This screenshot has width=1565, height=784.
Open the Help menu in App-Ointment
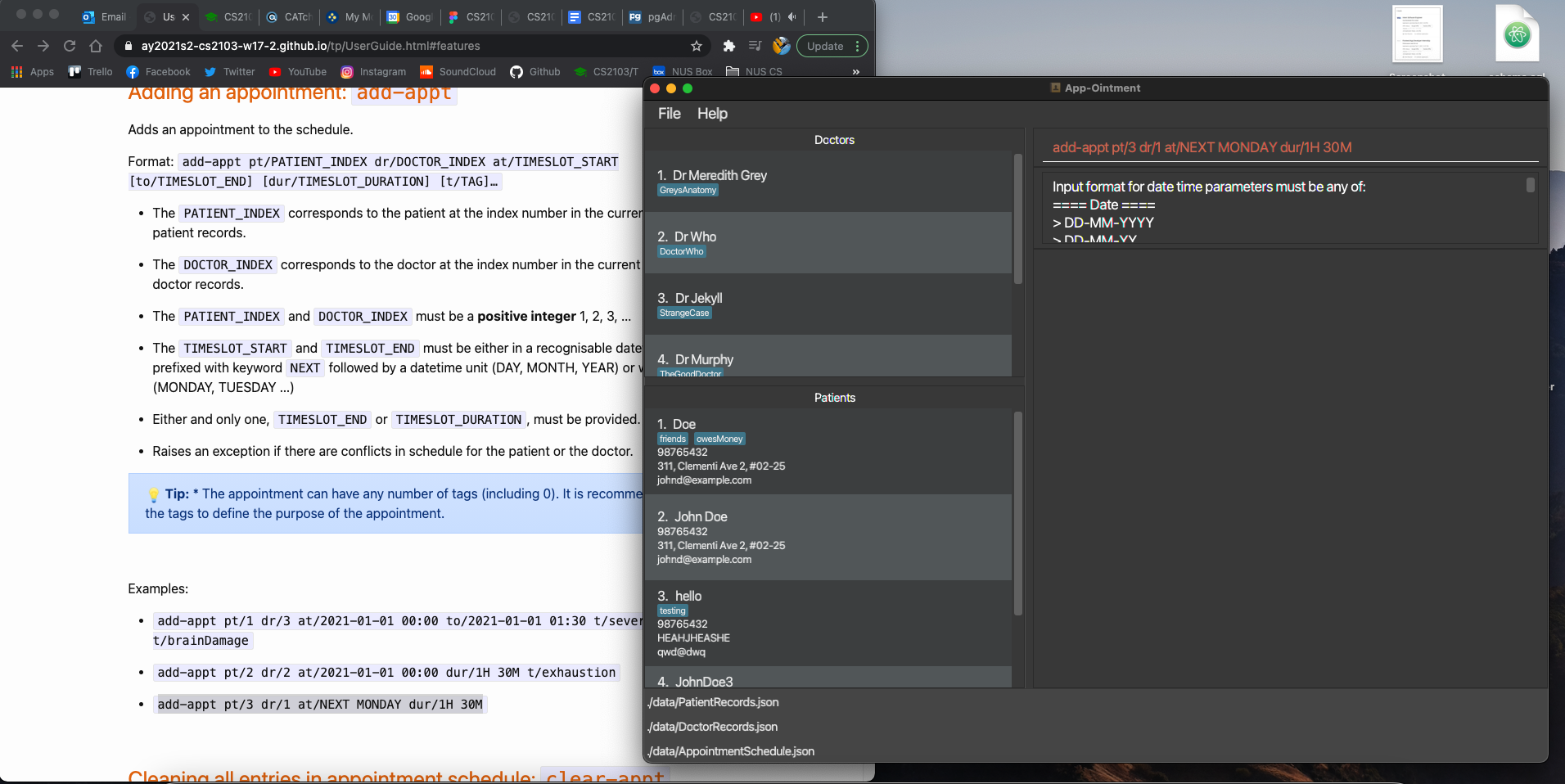pyautogui.click(x=711, y=114)
